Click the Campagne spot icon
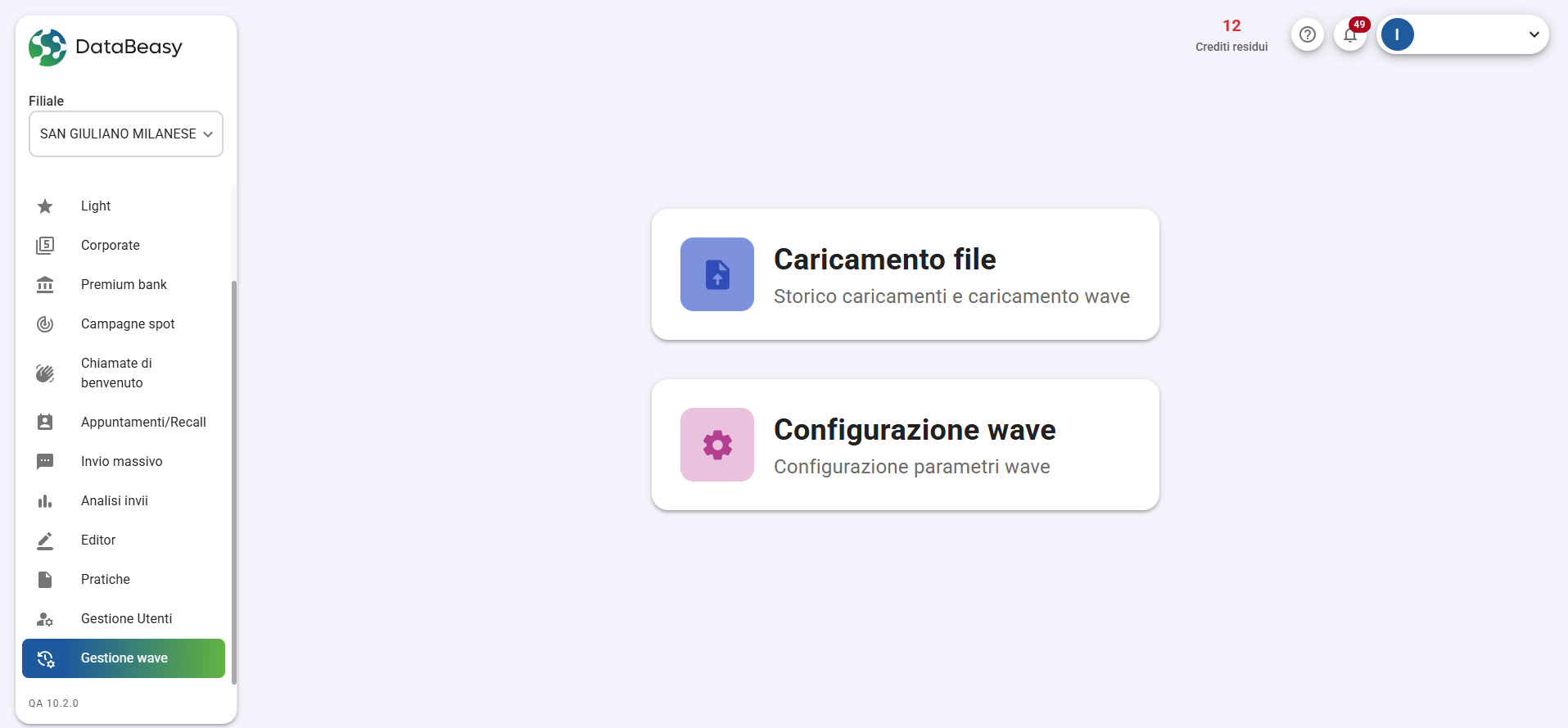Viewport: 1568px width, 728px height. (44, 323)
